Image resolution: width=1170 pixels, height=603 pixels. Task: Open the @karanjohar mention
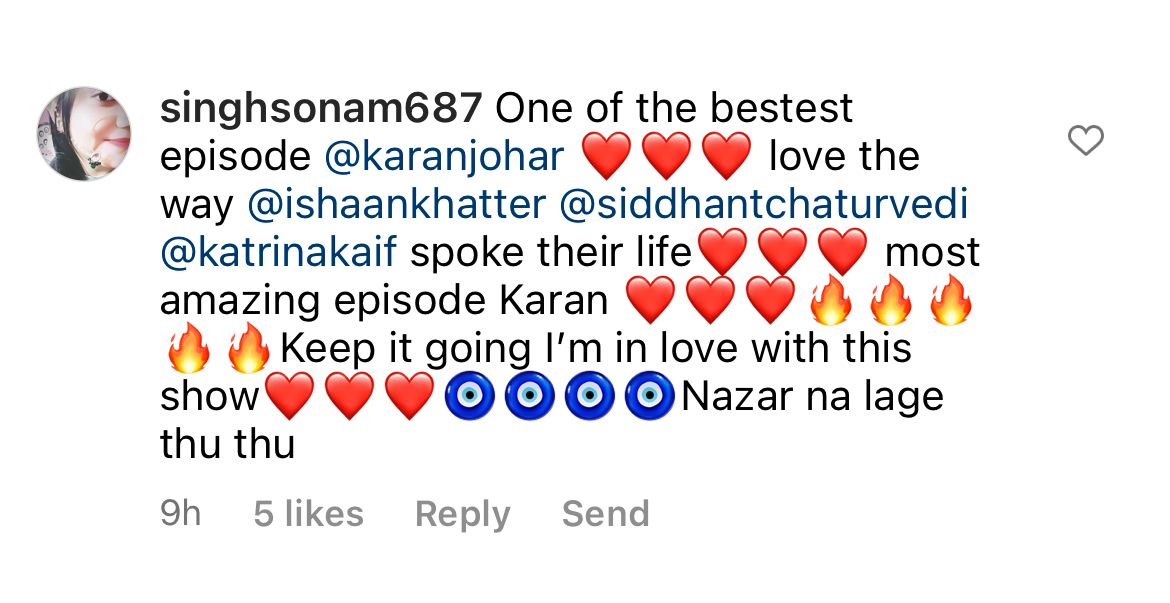click(x=445, y=157)
